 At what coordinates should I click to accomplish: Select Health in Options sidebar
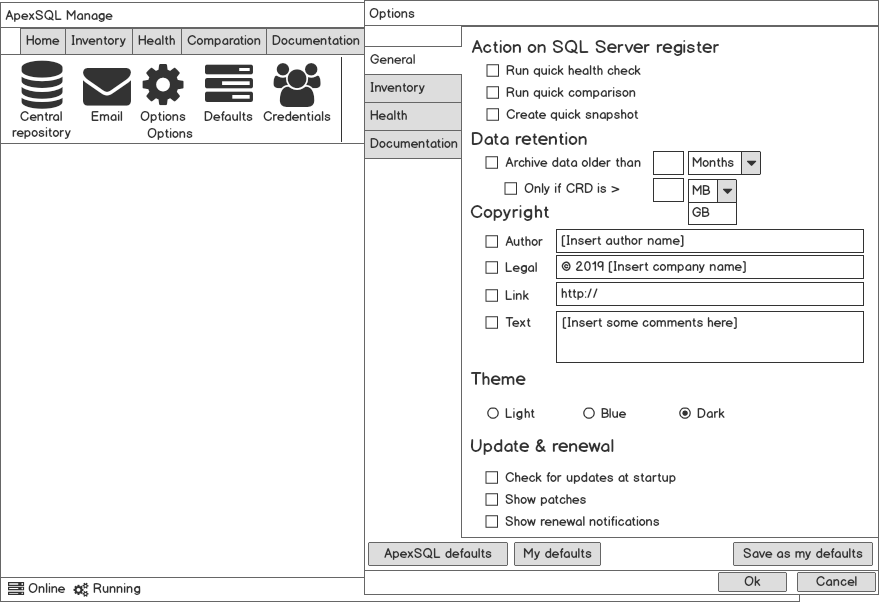(x=413, y=116)
